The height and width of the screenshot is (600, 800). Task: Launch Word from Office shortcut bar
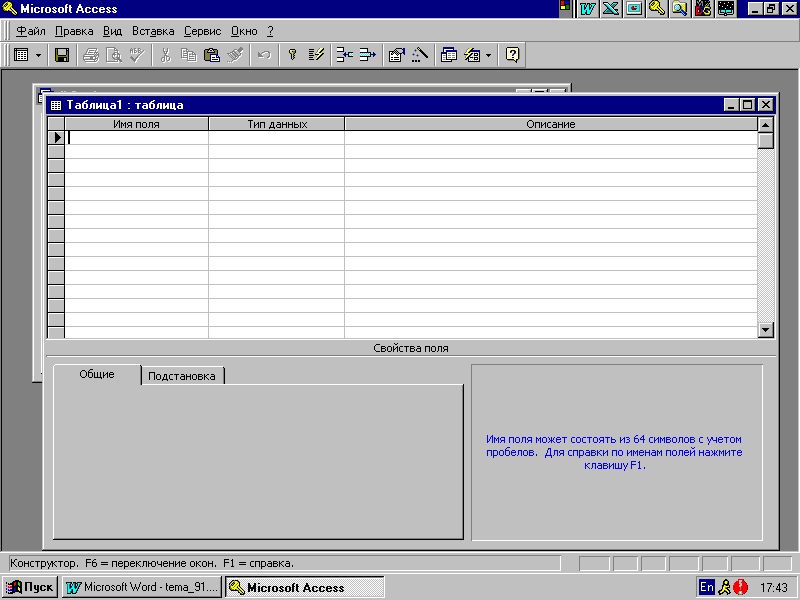(588, 9)
